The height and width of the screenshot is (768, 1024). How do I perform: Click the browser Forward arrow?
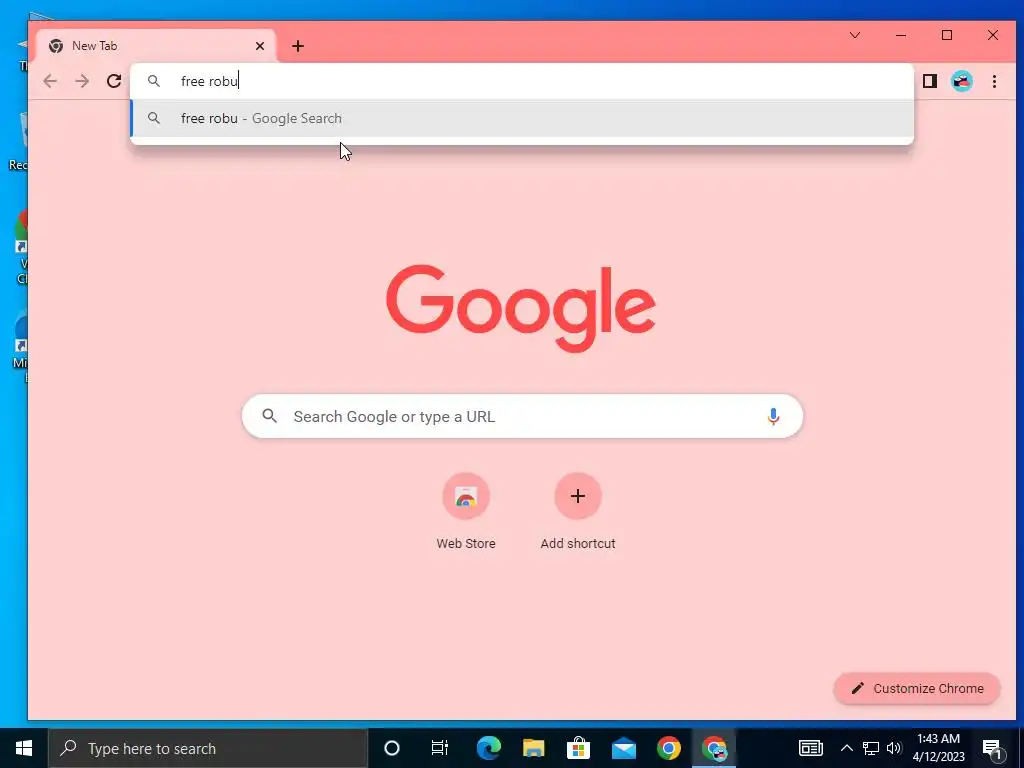(82, 81)
